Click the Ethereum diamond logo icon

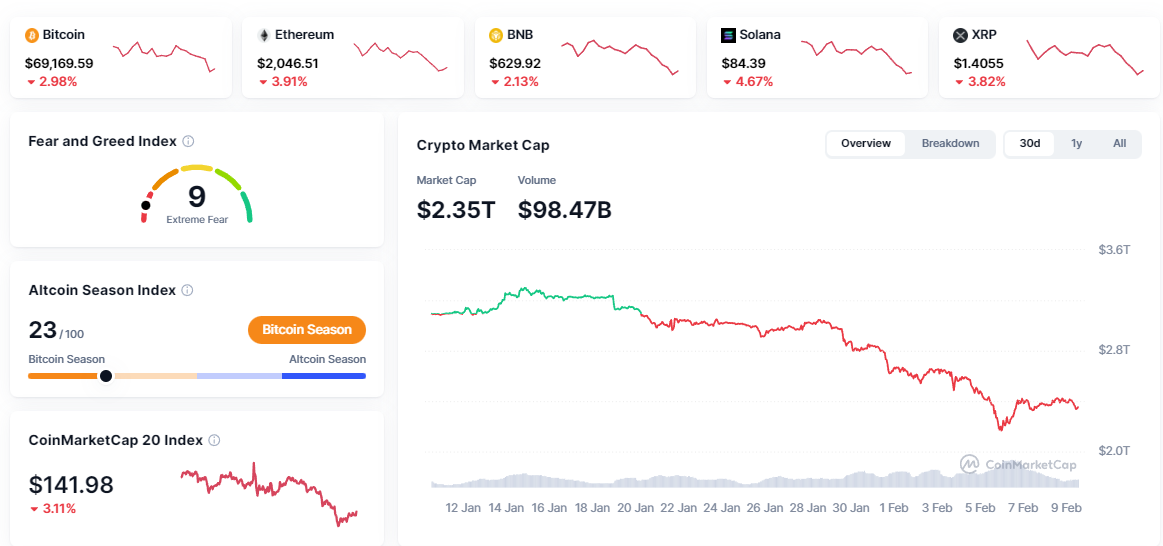[264, 35]
